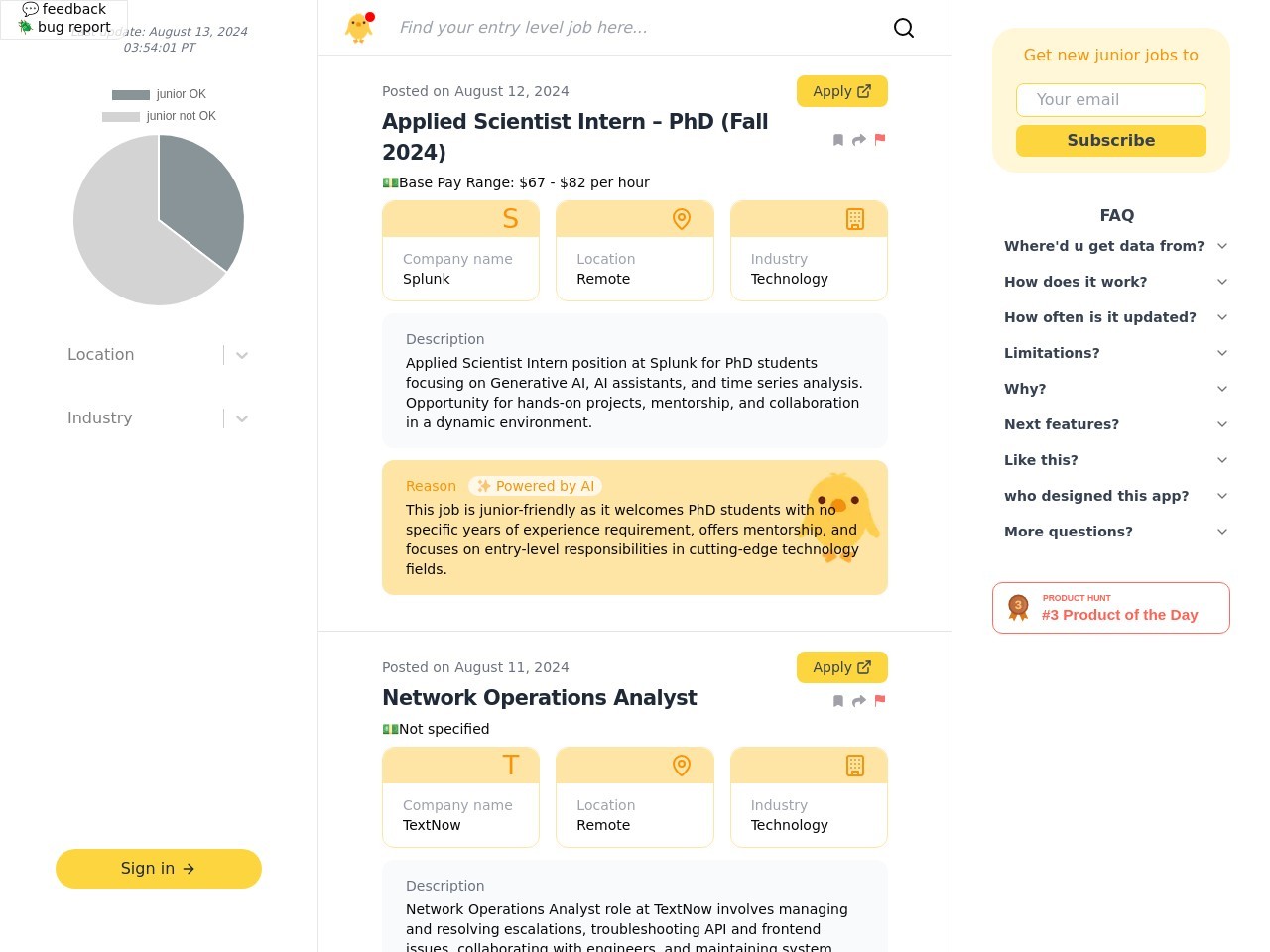Flag the Applied Scientist Intern job
Screen dimensions: 1270x952
pyautogui.click(x=880, y=139)
